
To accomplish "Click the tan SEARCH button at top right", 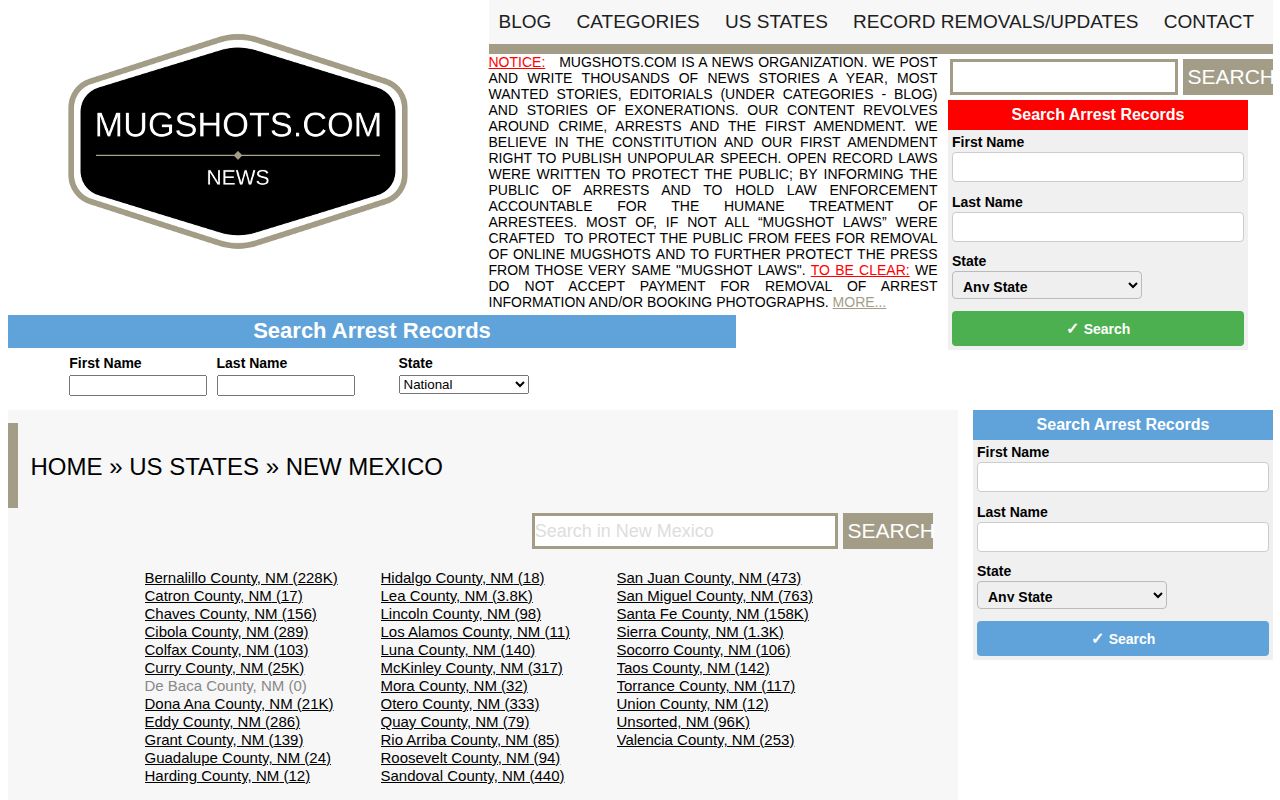I will click(x=1228, y=77).
